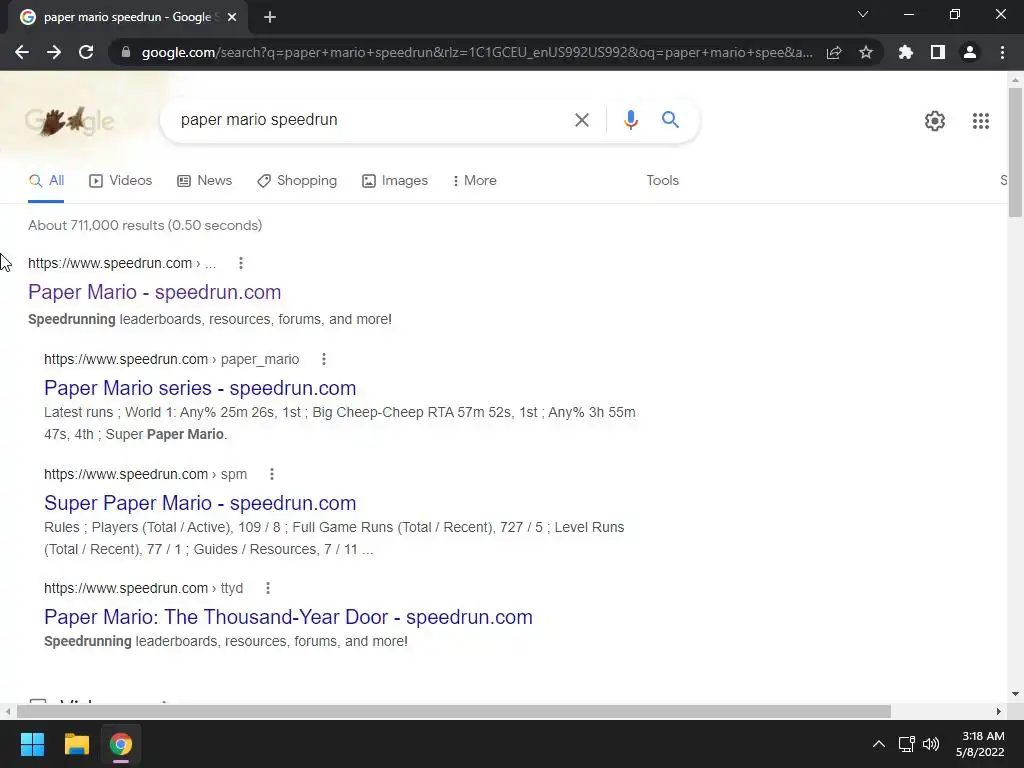The width and height of the screenshot is (1024, 768).
Task: Open the Chrome profile menu
Action: 970,52
